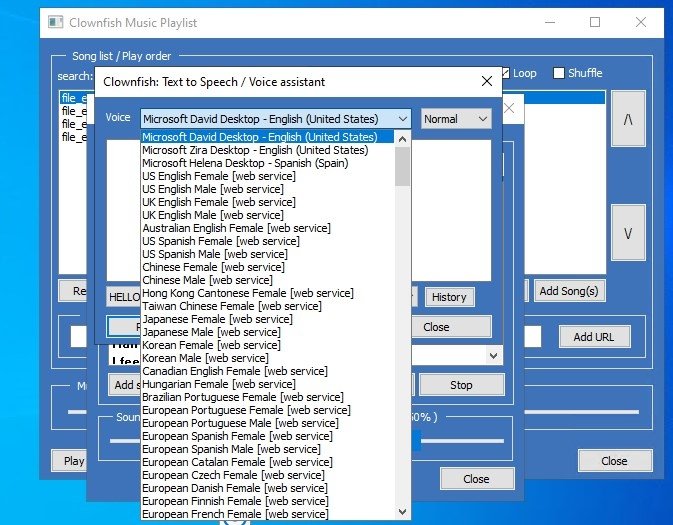Viewport: 673px width, 525px height.
Task: Select European Spanish Male voice
Action: pos(267,449)
